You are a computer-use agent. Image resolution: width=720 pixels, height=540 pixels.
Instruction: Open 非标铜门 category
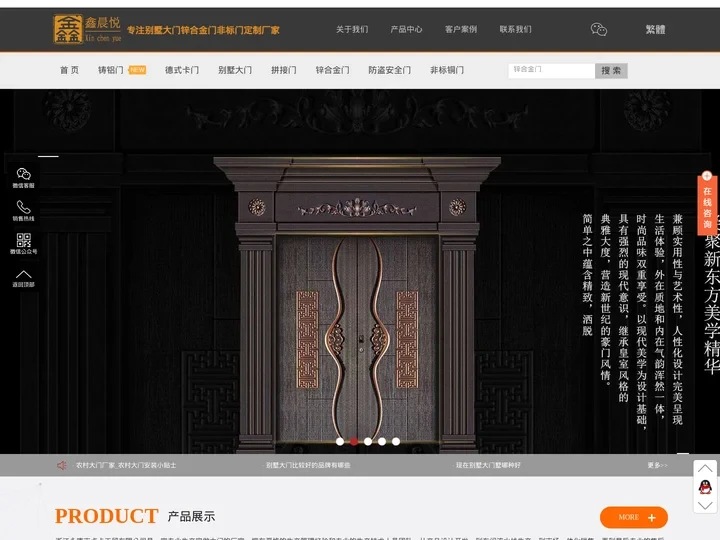[447, 70]
